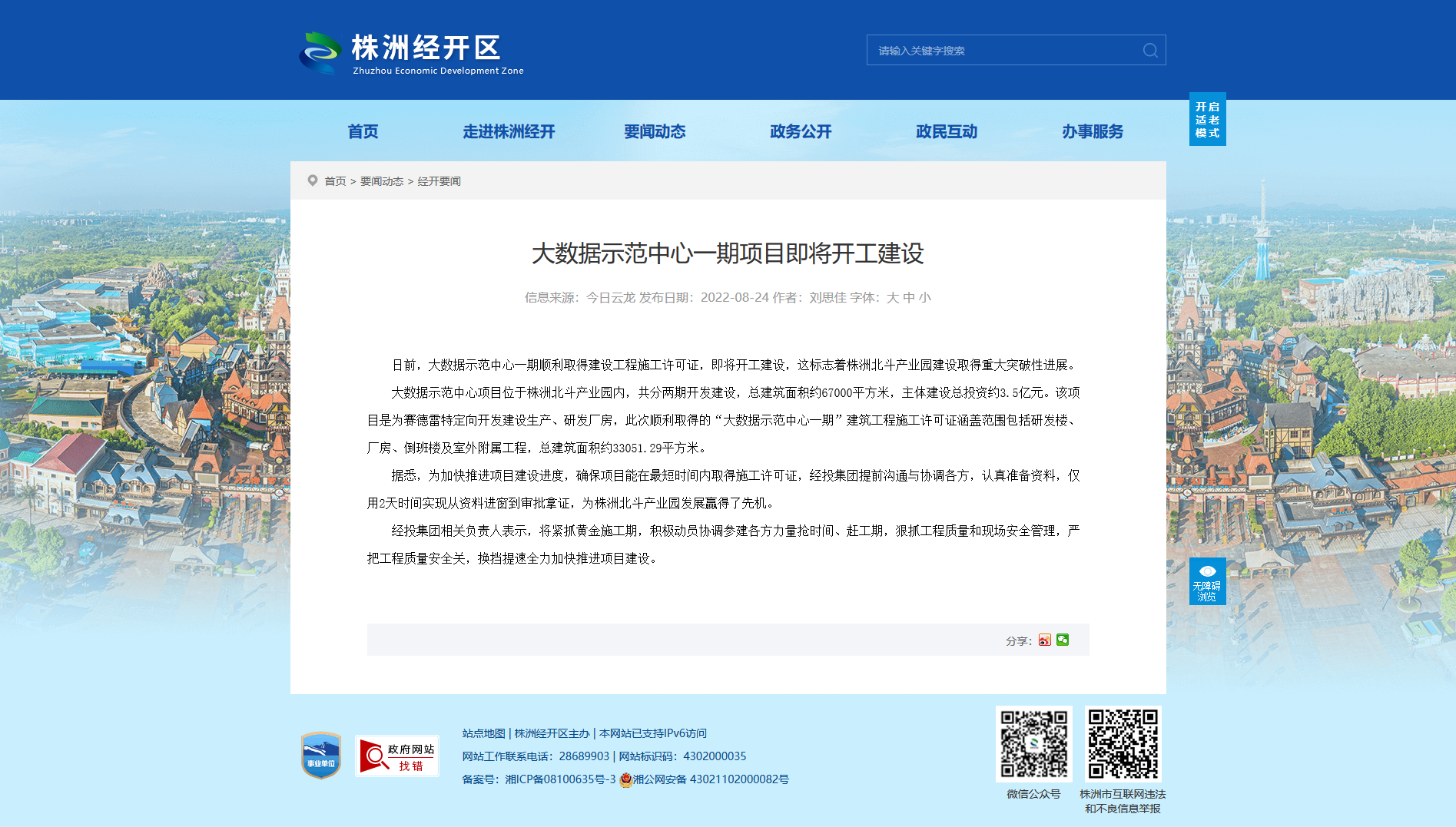Click the police badge icon by 湘公网安备
The width and height of the screenshot is (1456, 827).
[x=626, y=779]
